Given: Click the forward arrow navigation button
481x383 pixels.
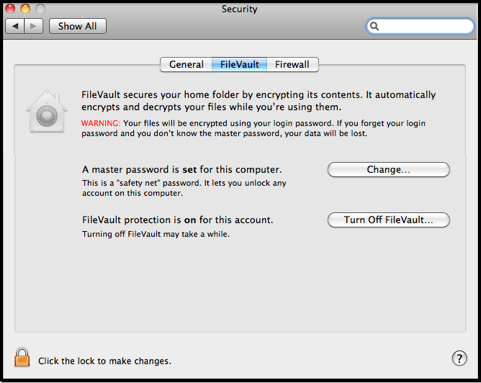Looking at the screenshot, I should [33, 26].
